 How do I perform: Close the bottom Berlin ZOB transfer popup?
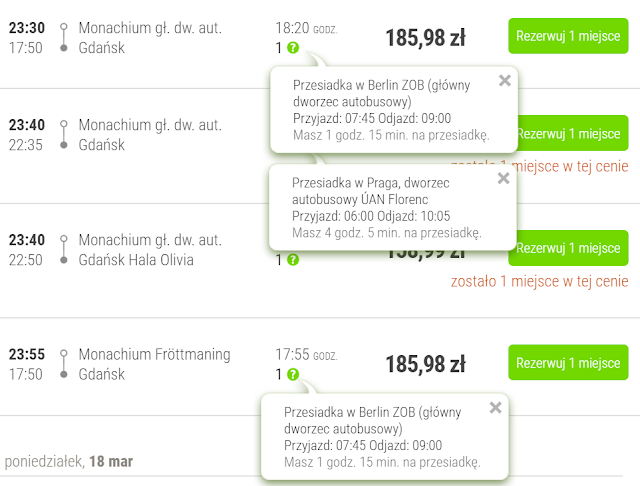click(x=495, y=407)
